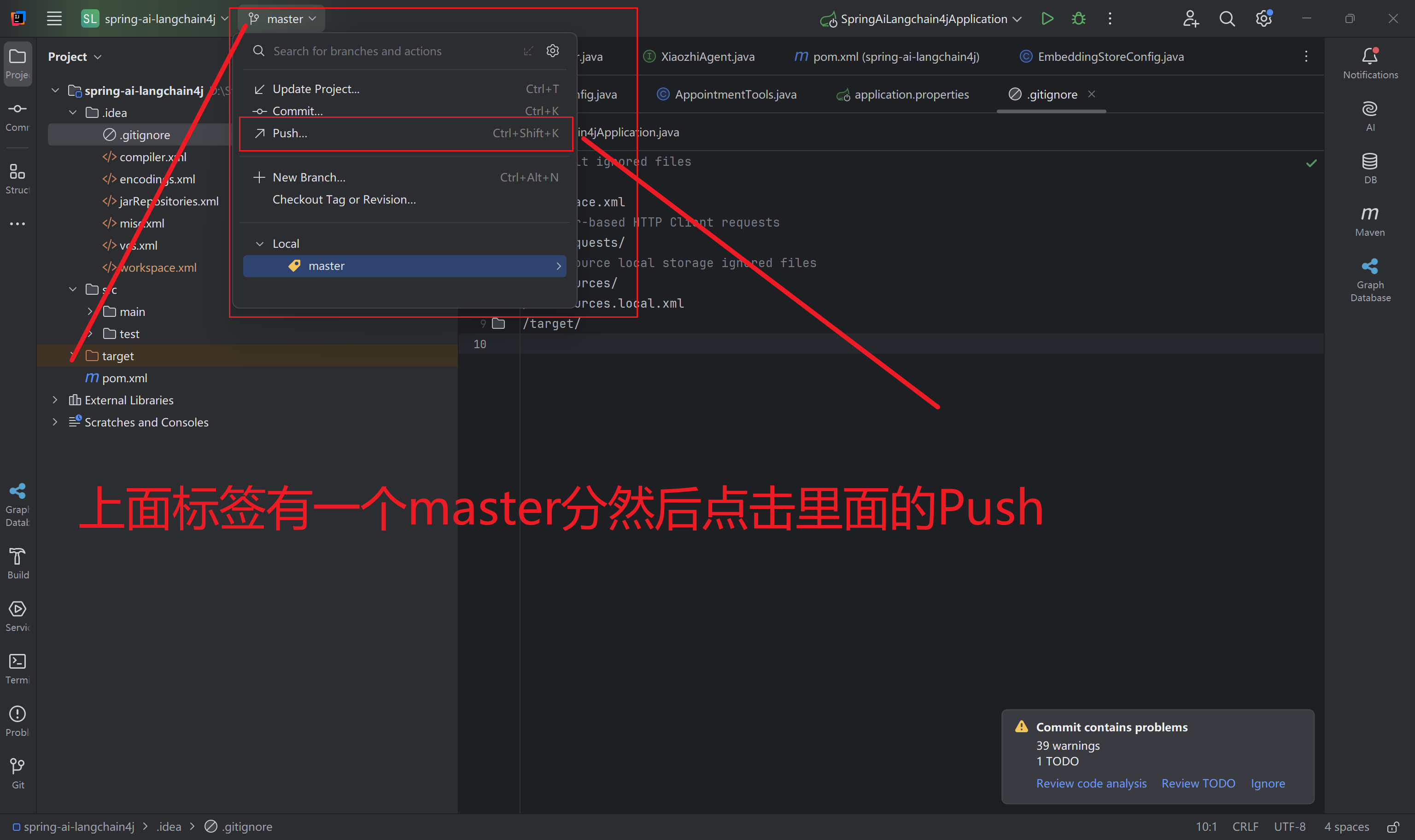Click the Review code analysis link
Image resolution: width=1415 pixels, height=840 pixels.
click(x=1091, y=783)
